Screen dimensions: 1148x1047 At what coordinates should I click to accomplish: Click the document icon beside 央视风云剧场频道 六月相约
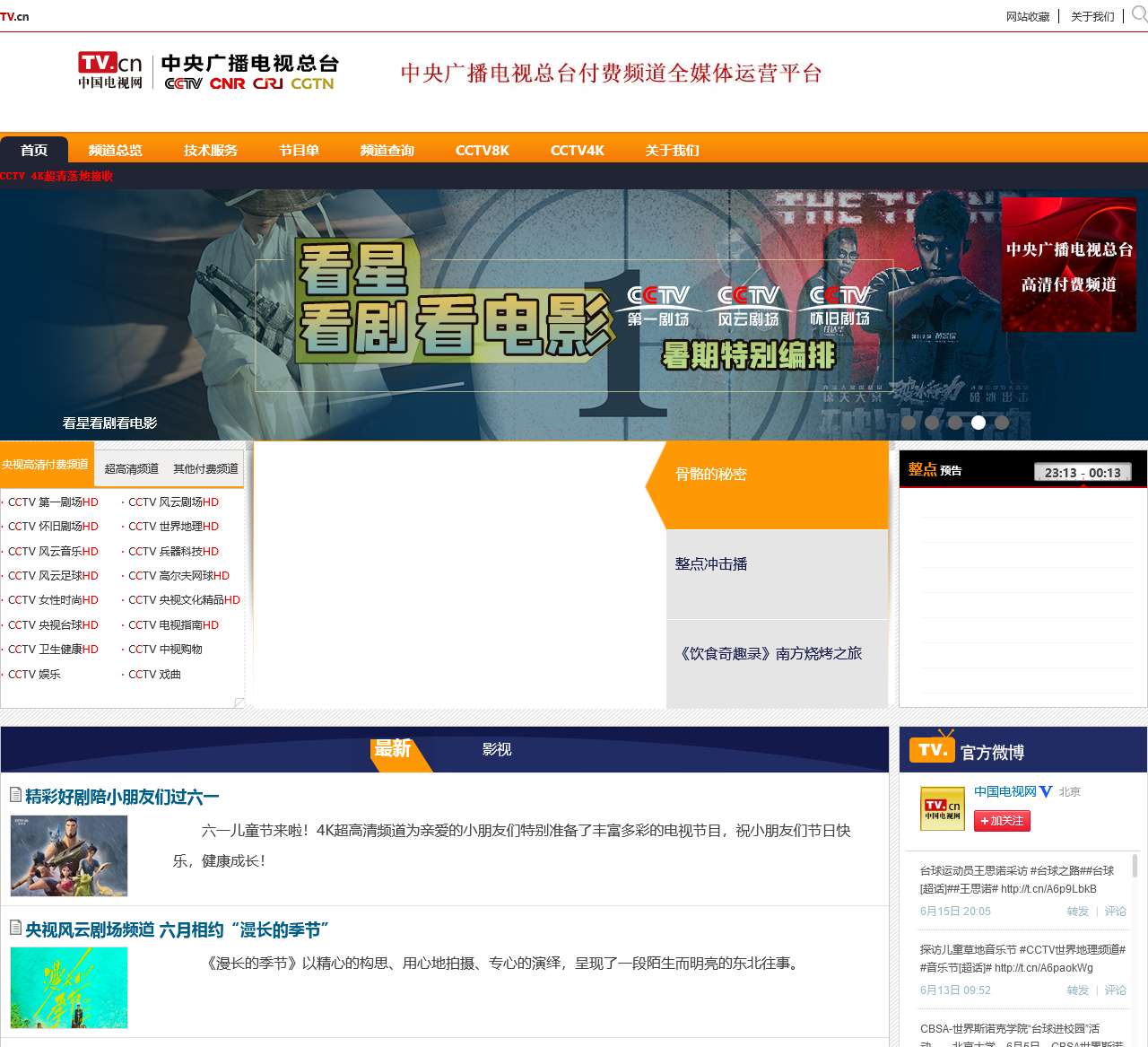15,928
